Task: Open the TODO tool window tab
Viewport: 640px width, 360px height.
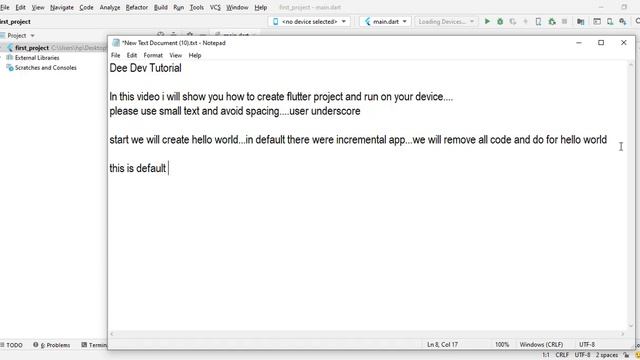Action: tap(11, 345)
